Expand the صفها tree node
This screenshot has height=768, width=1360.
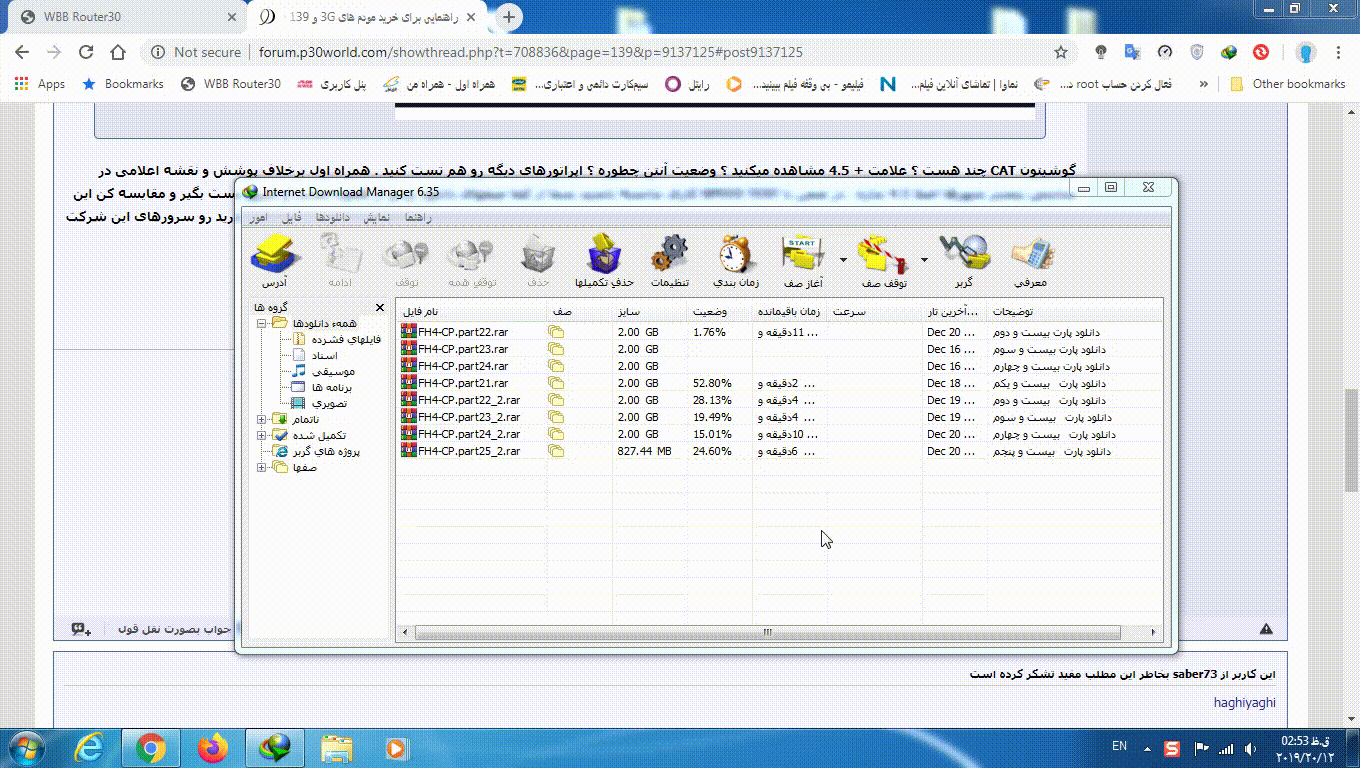pyautogui.click(x=261, y=467)
